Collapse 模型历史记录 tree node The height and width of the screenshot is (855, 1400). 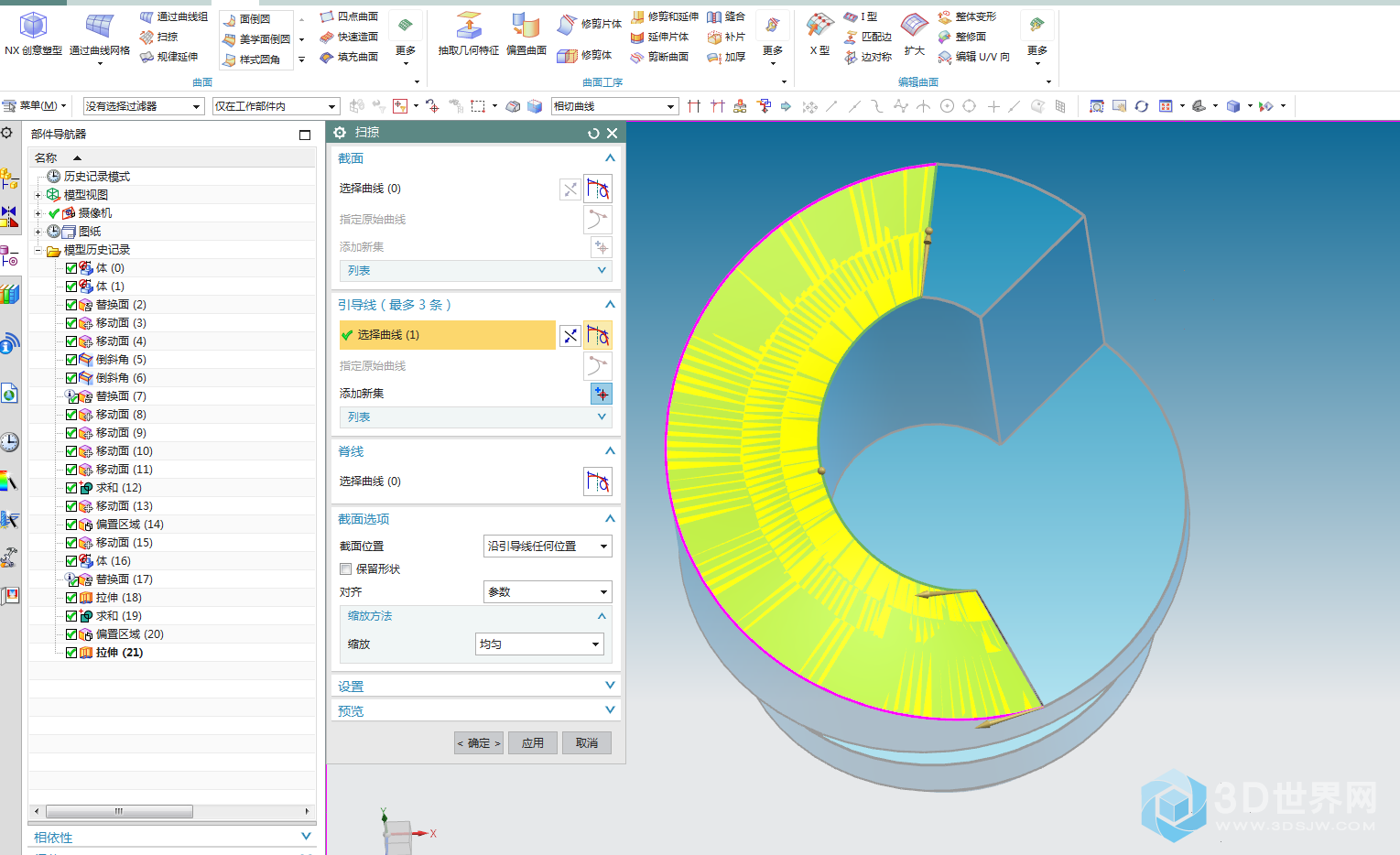(38, 250)
